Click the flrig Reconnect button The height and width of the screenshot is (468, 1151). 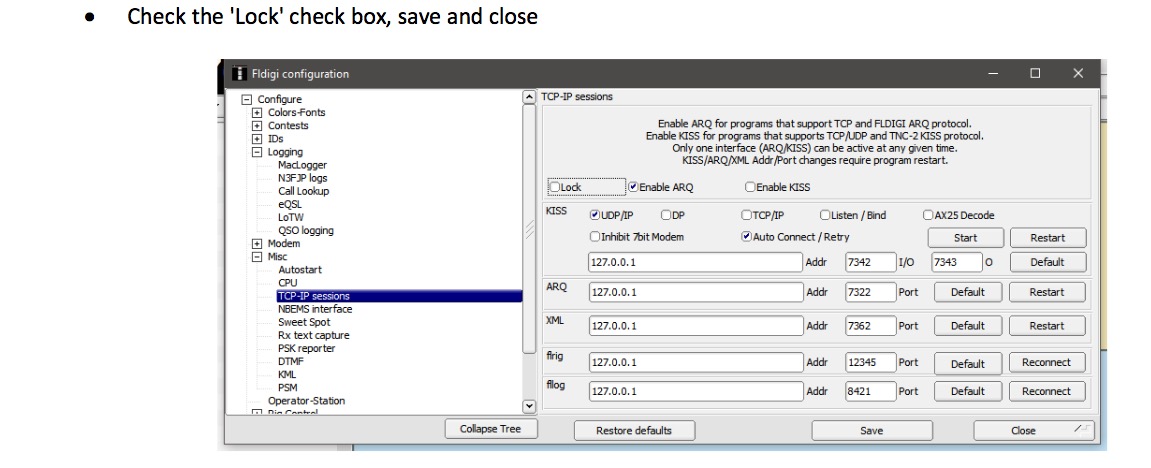click(x=1047, y=362)
